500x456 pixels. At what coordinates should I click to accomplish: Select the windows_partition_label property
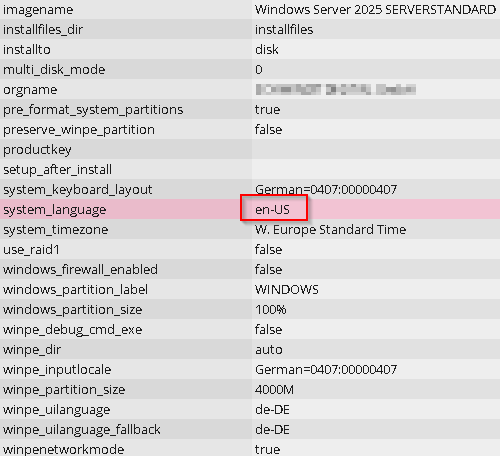pos(75,290)
